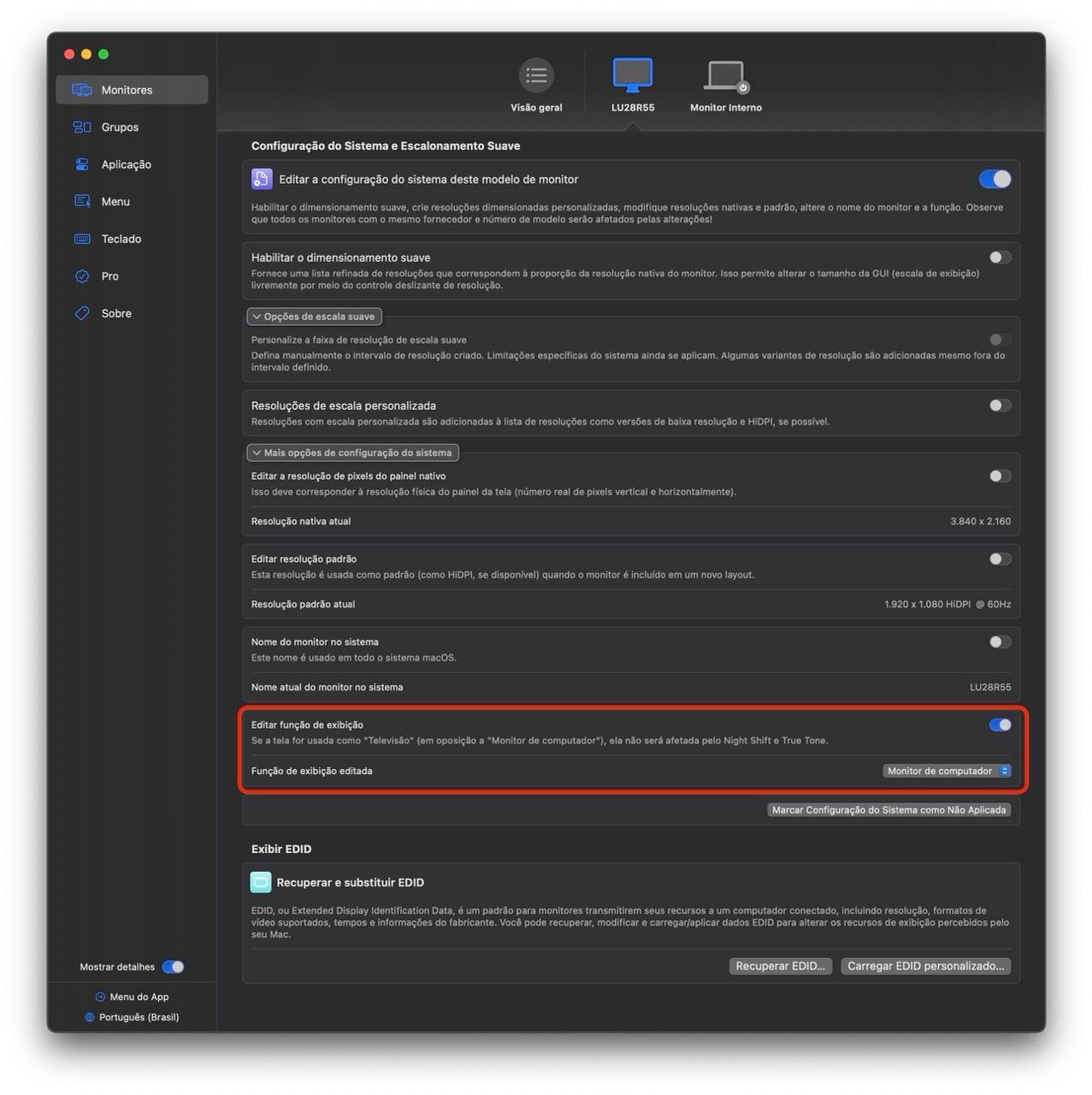Viewport: 1092px width, 1095px height.
Task: Open Sobre page in sidebar
Action: coord(132,313)
